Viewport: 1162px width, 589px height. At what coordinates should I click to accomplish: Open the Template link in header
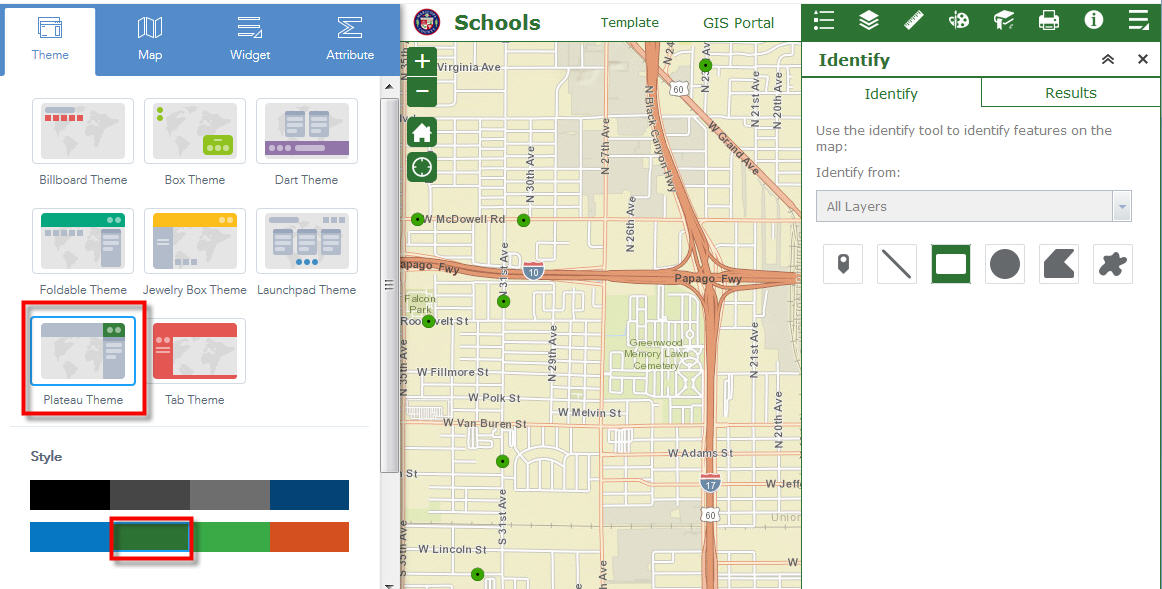629,23
